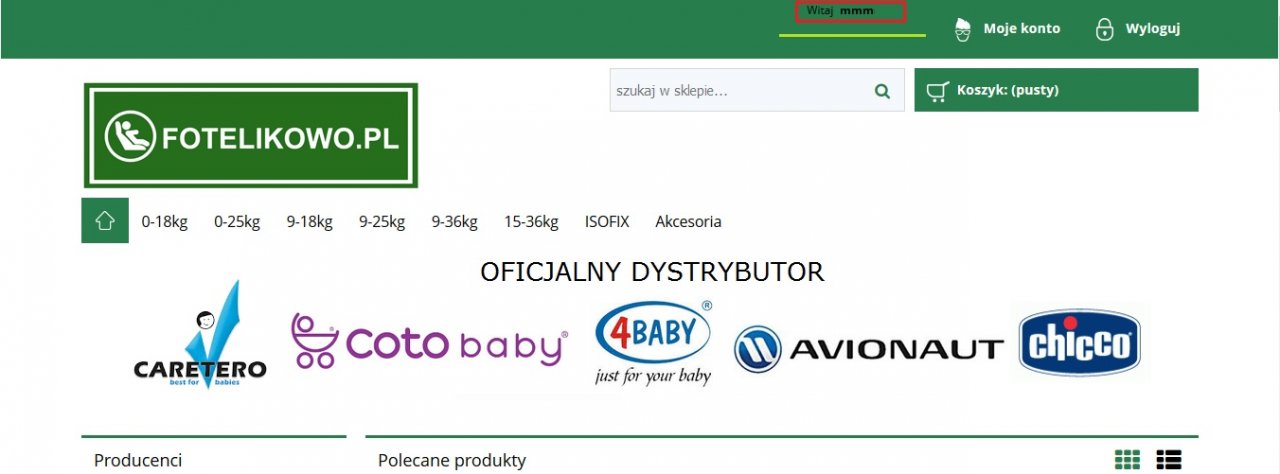The width and height of the screenshot is (1280, 474).
Task: Open the ISOFIX category
Action: click(607, 222)
